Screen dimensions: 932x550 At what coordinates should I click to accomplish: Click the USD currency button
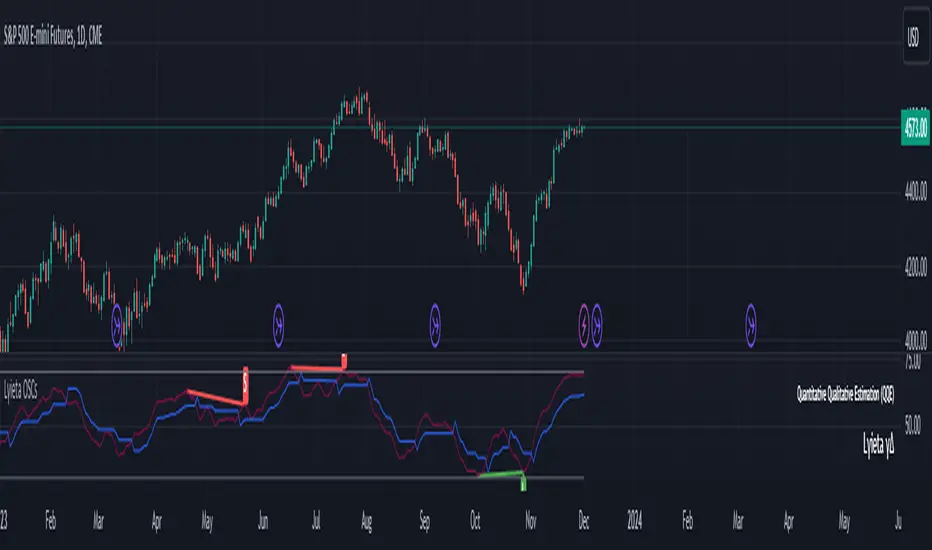[x=914, y=36]
